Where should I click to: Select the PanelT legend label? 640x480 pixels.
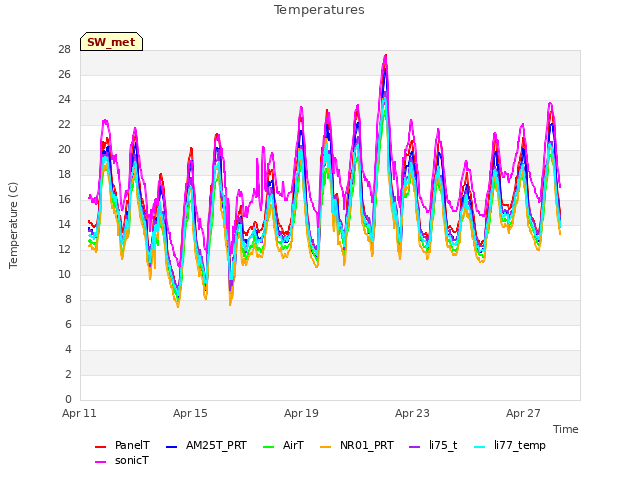pos(132,445)
